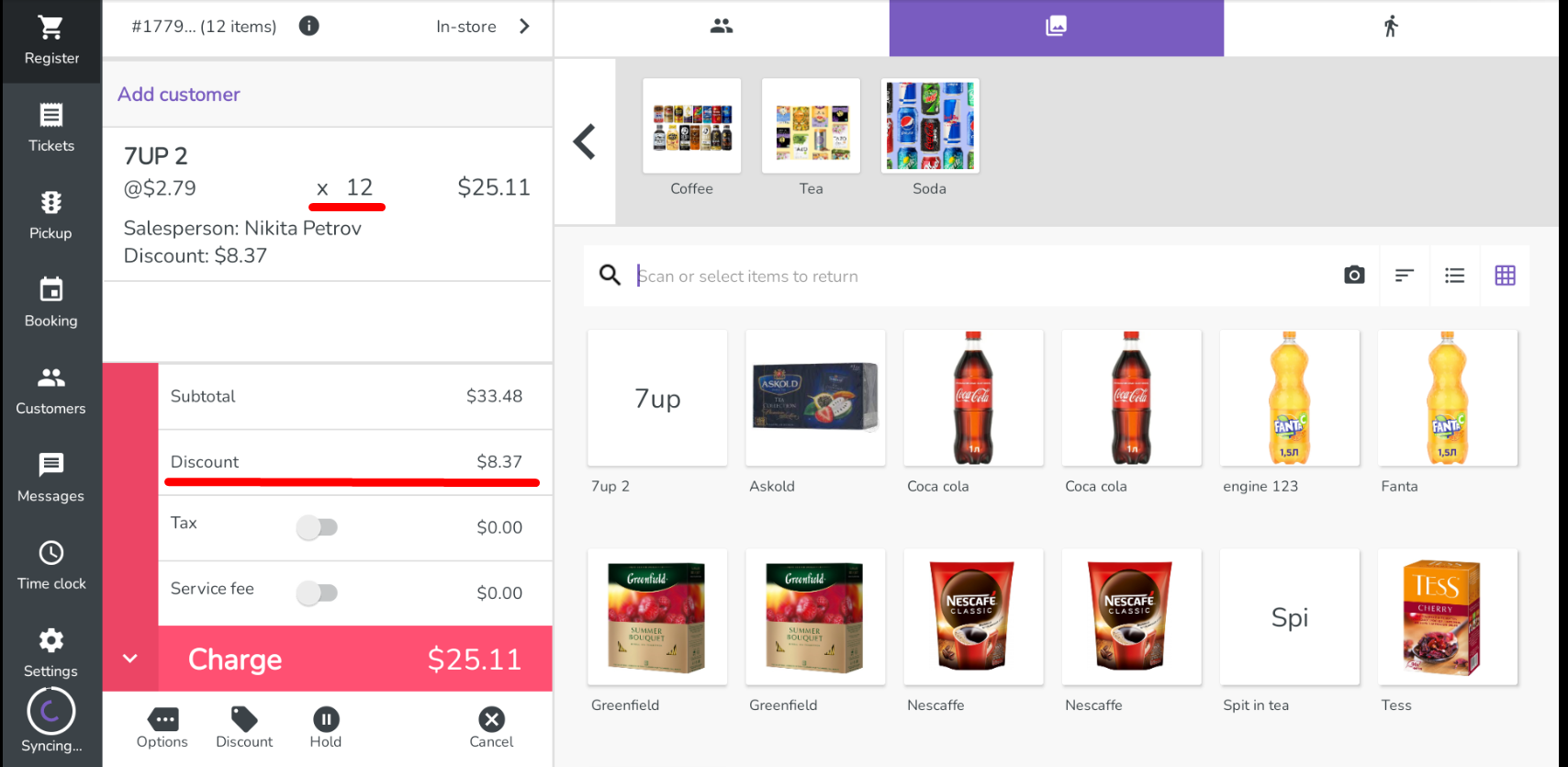Click the Add customer link

(179, 95)
